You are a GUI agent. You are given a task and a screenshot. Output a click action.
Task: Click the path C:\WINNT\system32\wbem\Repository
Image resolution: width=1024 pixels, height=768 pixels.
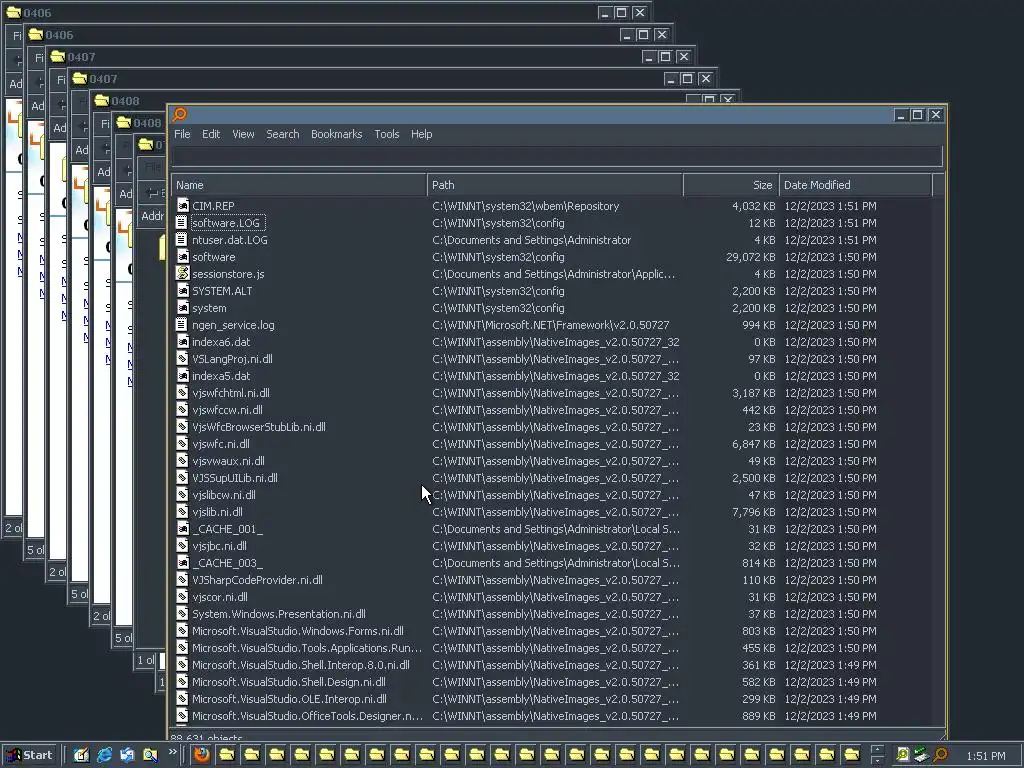coord(526,206)
